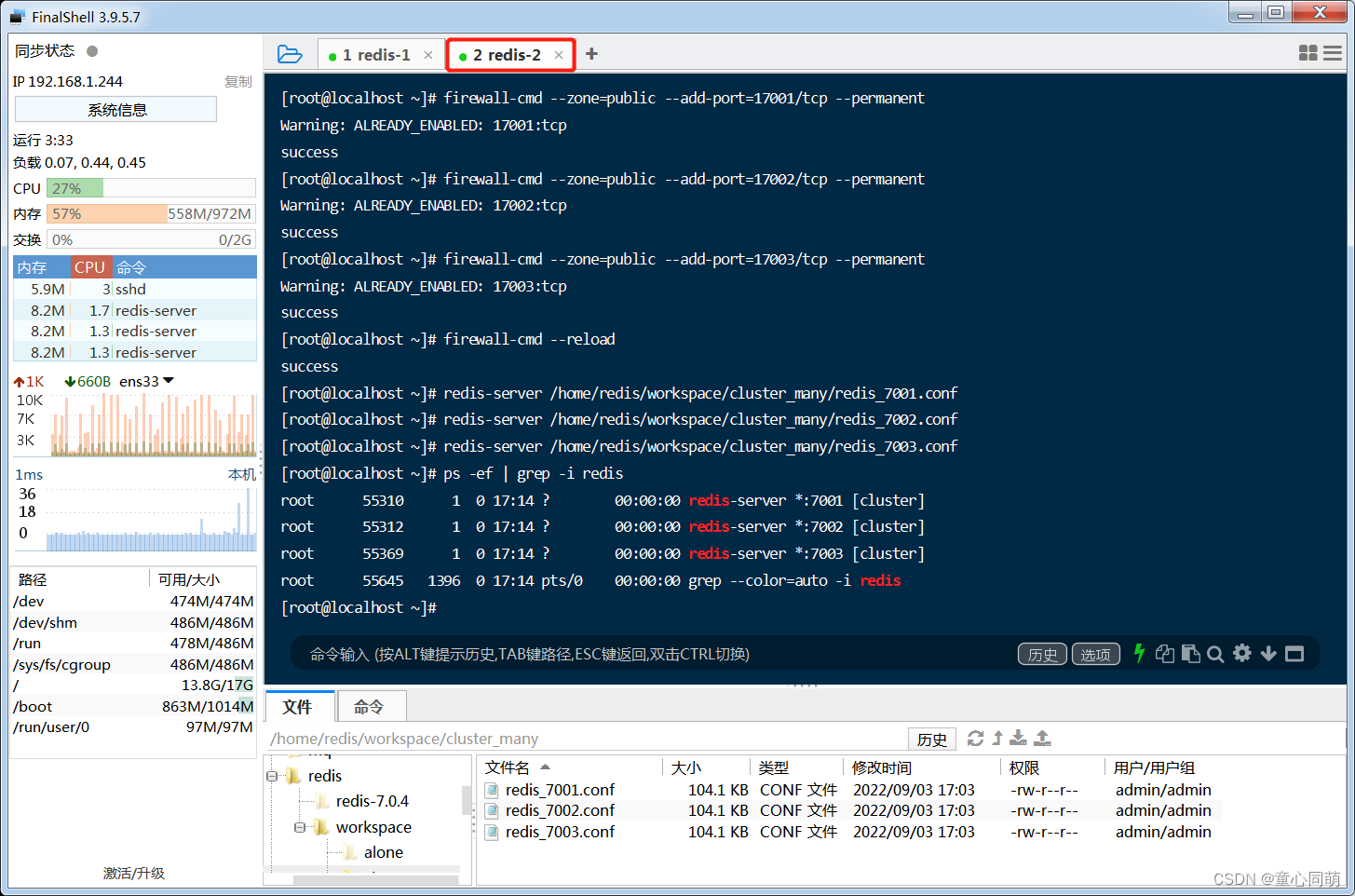This screenshot has height=896, width=1355.
Task: Go to parent directory arrow icon
Action: [x=997, y=738]
